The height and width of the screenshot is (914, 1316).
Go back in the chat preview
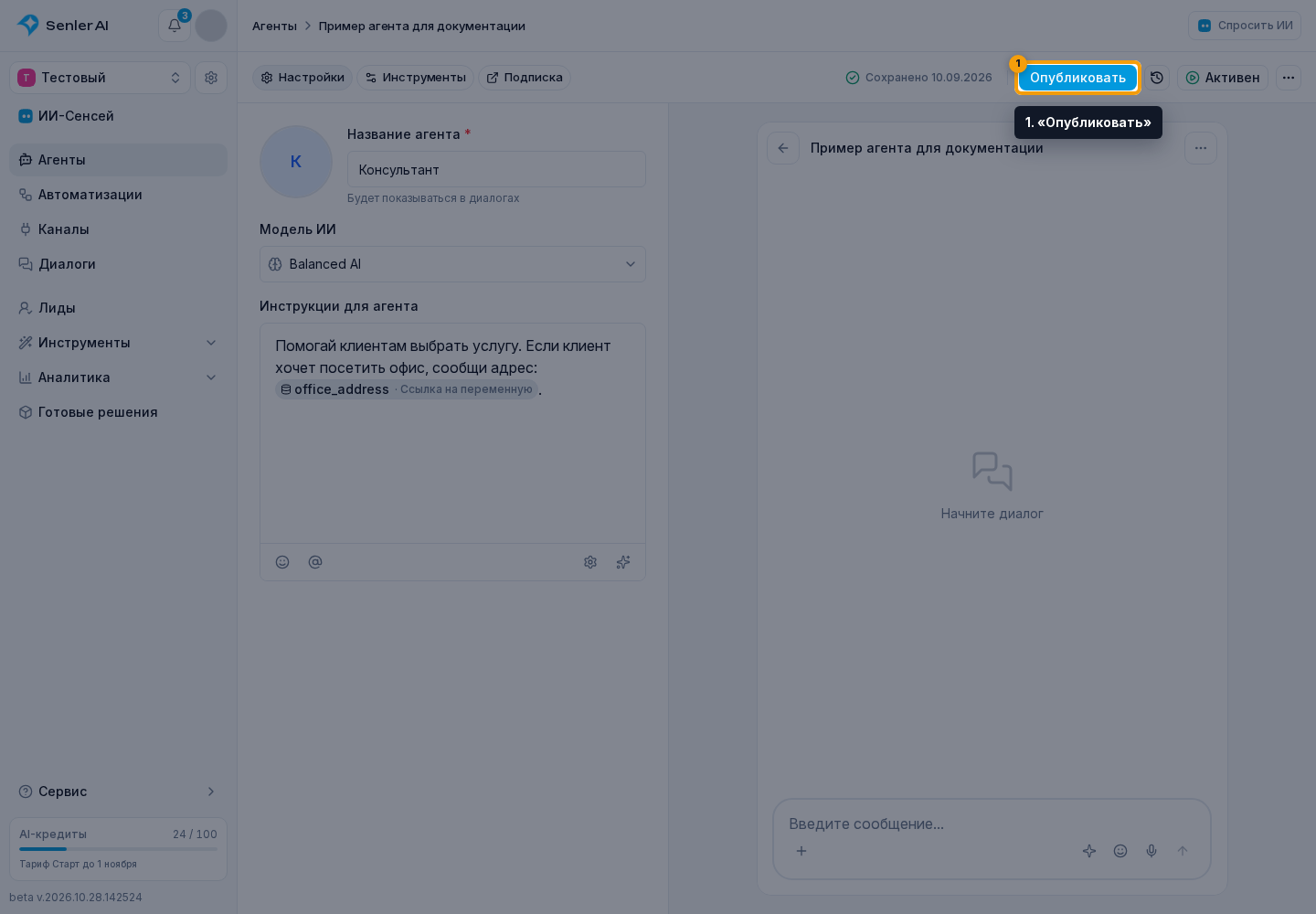(x=783, y=148)
